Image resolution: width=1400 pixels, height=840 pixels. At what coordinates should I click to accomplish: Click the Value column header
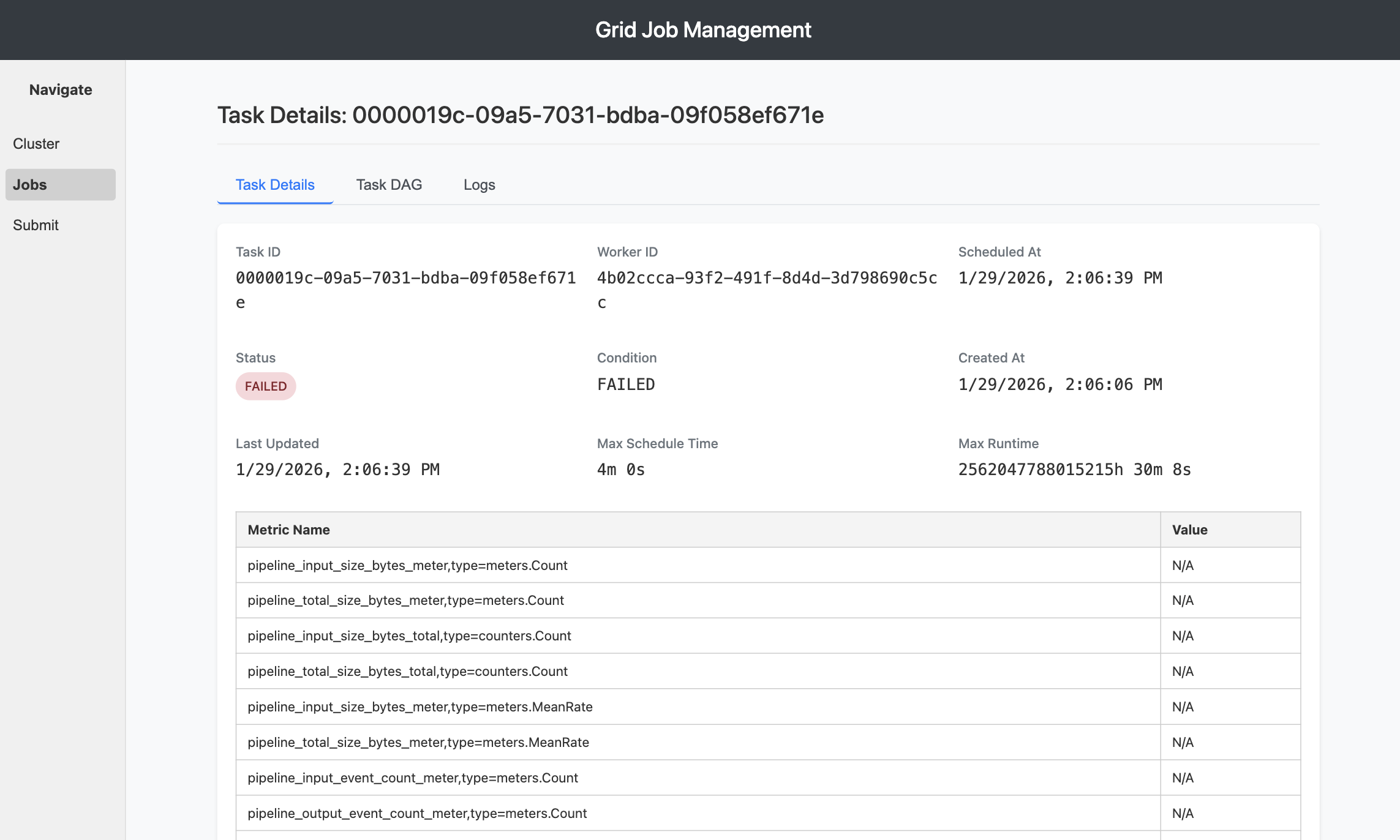[1189, 530]
